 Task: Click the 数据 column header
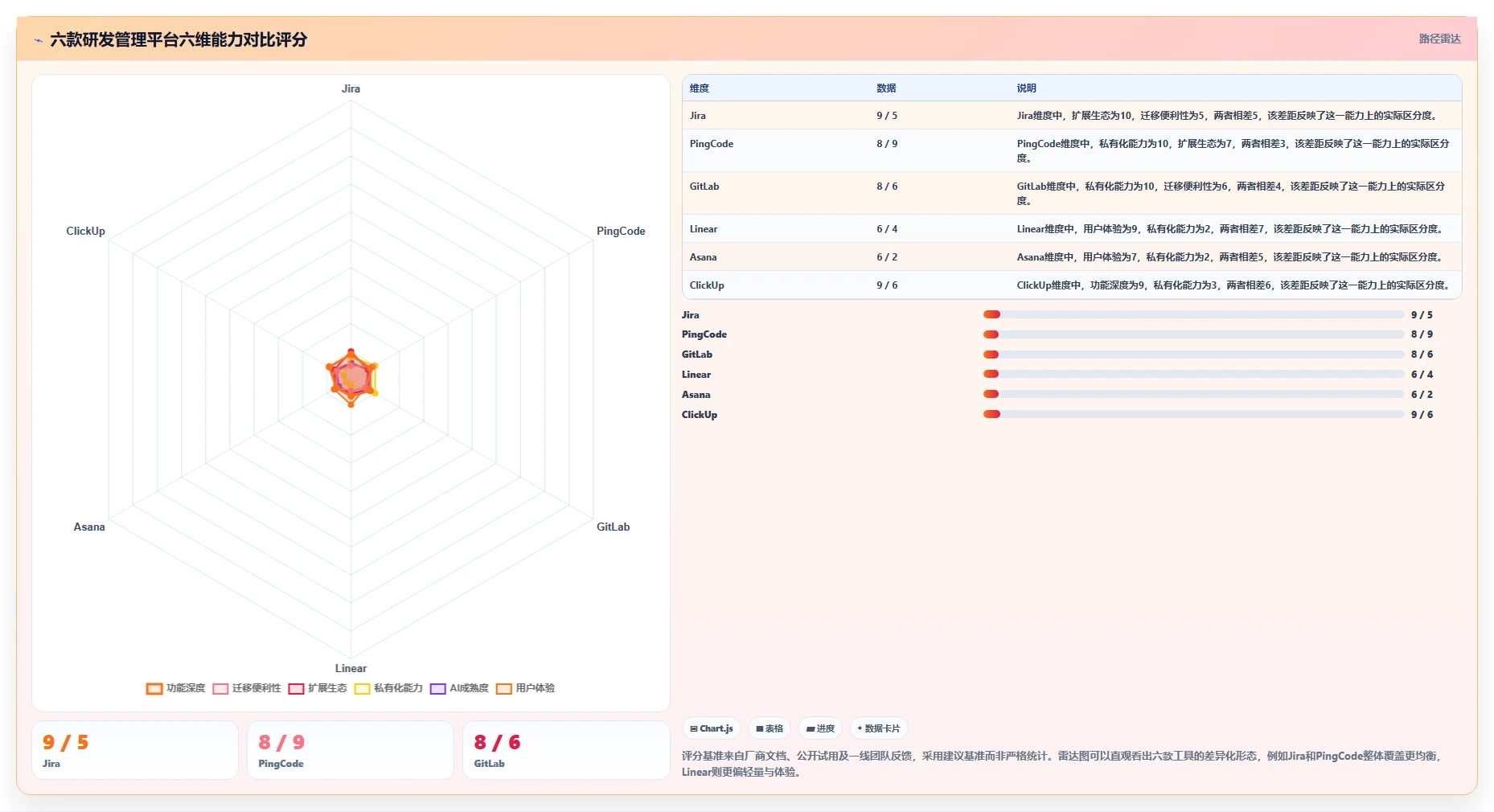886,88
